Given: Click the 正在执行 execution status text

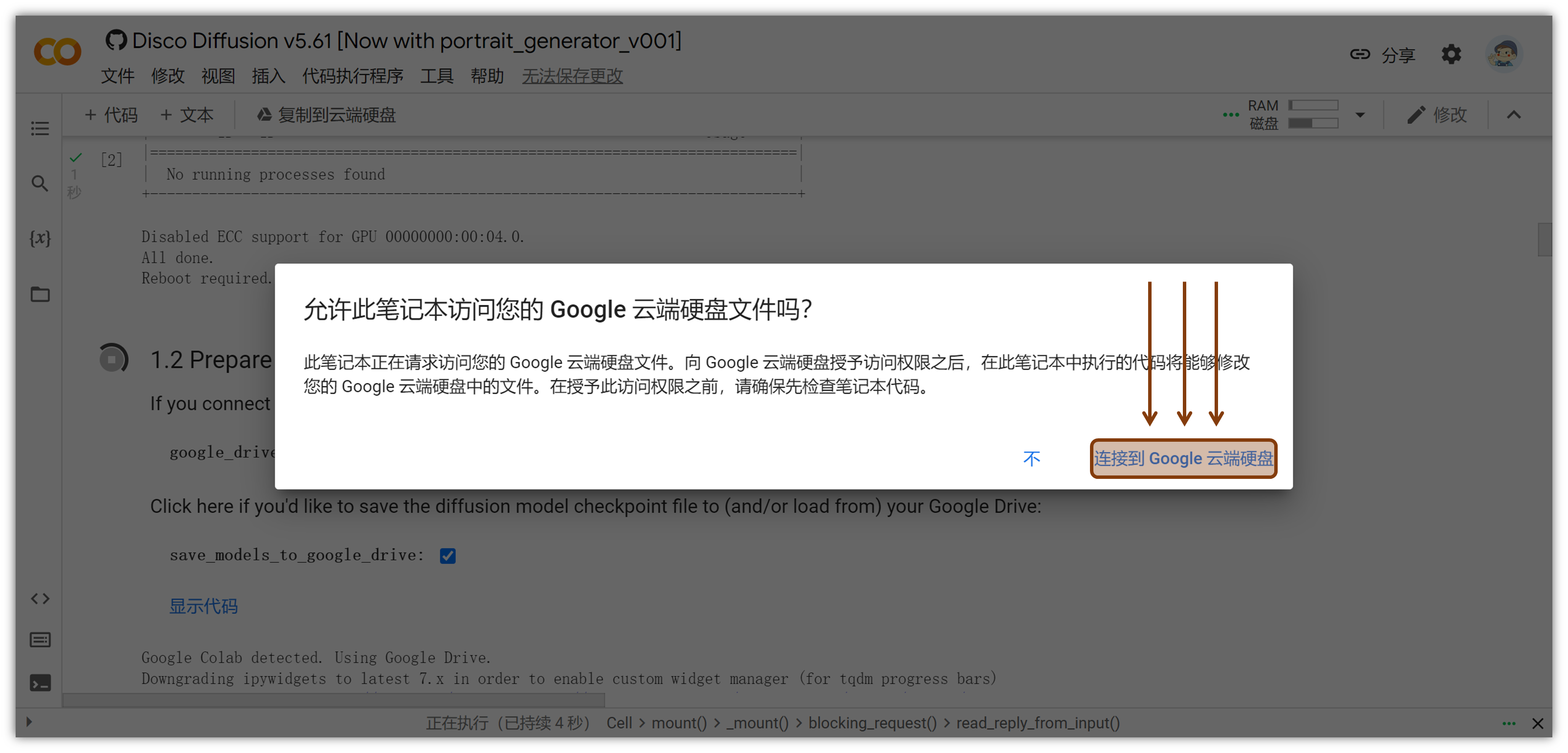Looking at the screenshot, I should coord(508,723).
